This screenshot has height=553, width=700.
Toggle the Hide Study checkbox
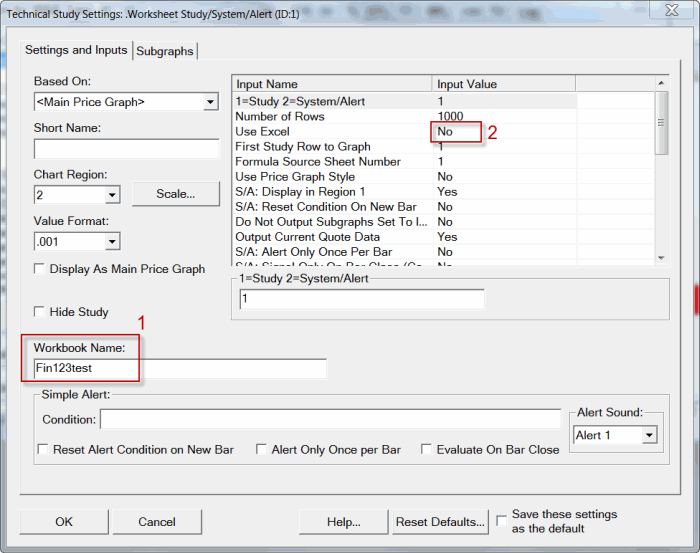point(40,312)
